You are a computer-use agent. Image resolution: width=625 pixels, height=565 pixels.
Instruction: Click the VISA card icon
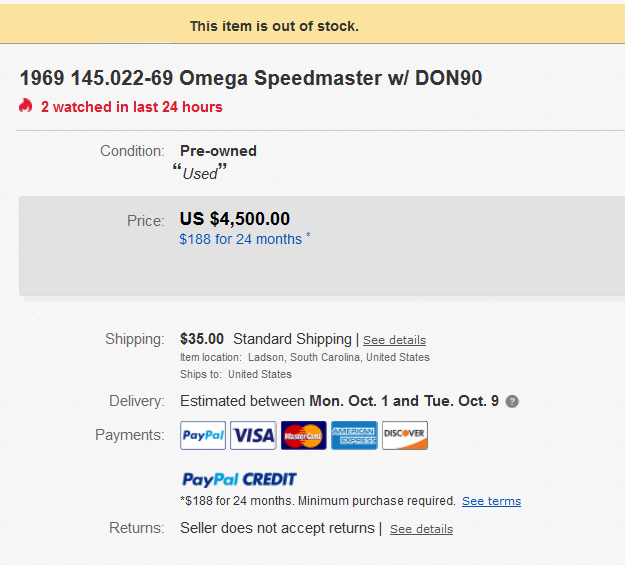(x=253, y=436)
